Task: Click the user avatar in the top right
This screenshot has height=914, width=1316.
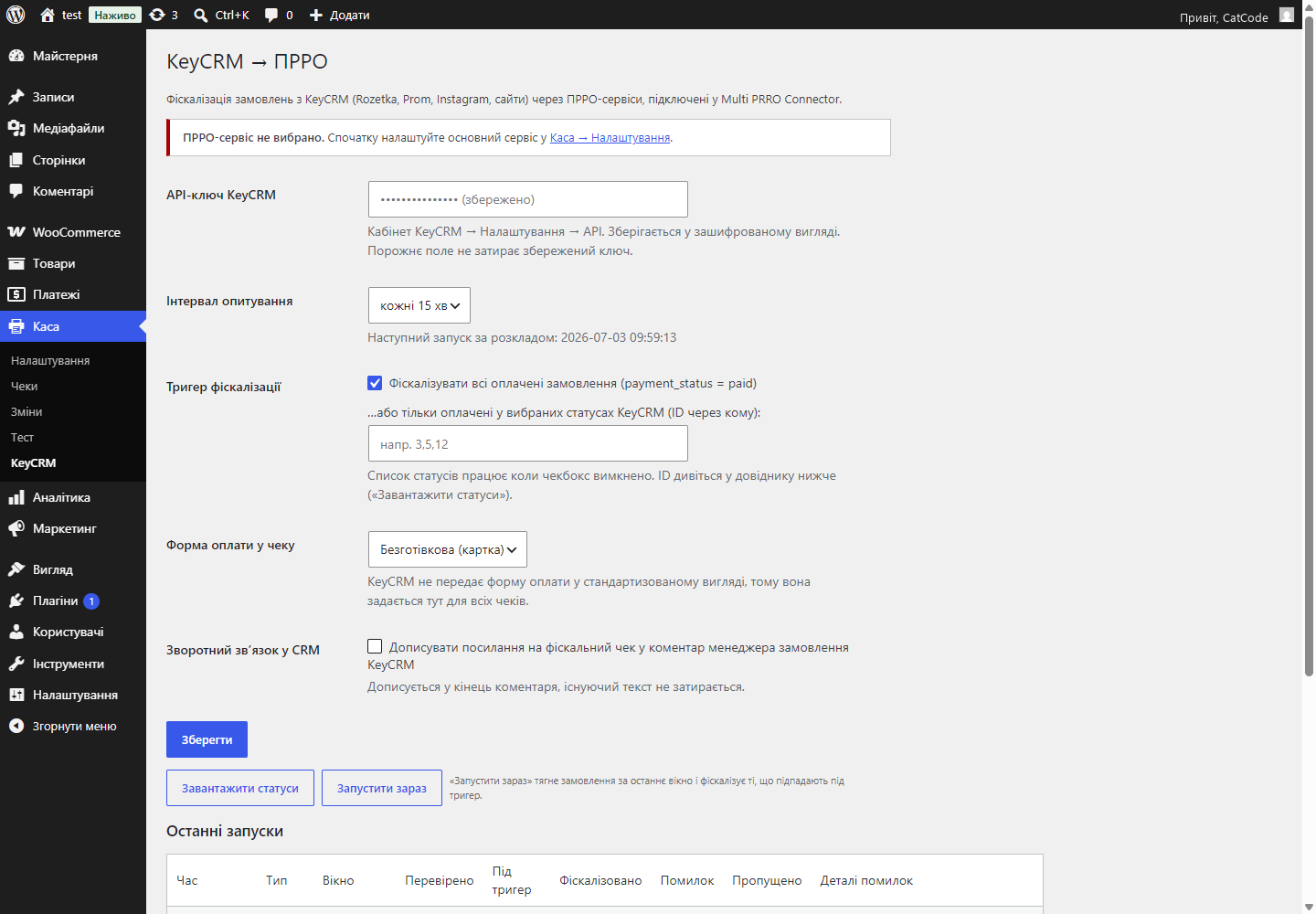Action: tap(1287, 15)
